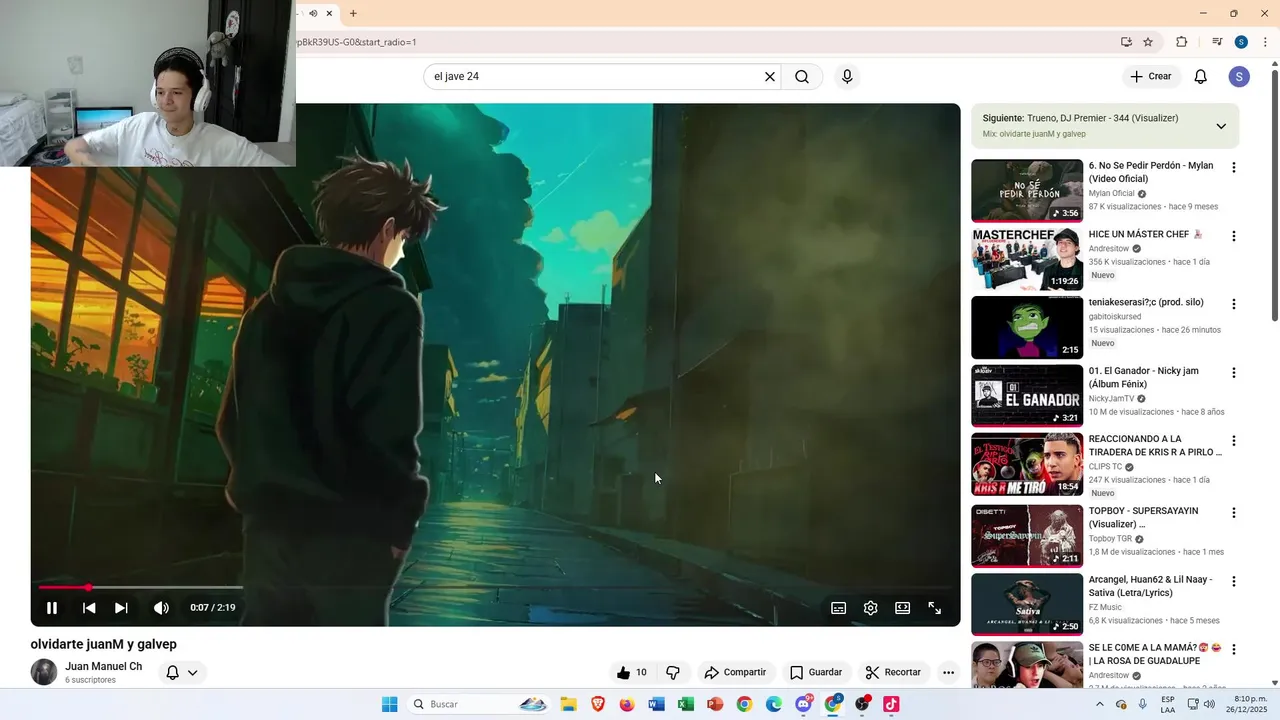Open options for 'El Ganador - Nicky jam' video
Screen dimensions: 1280x720
pyautogui.click(x=1234, y=373)
